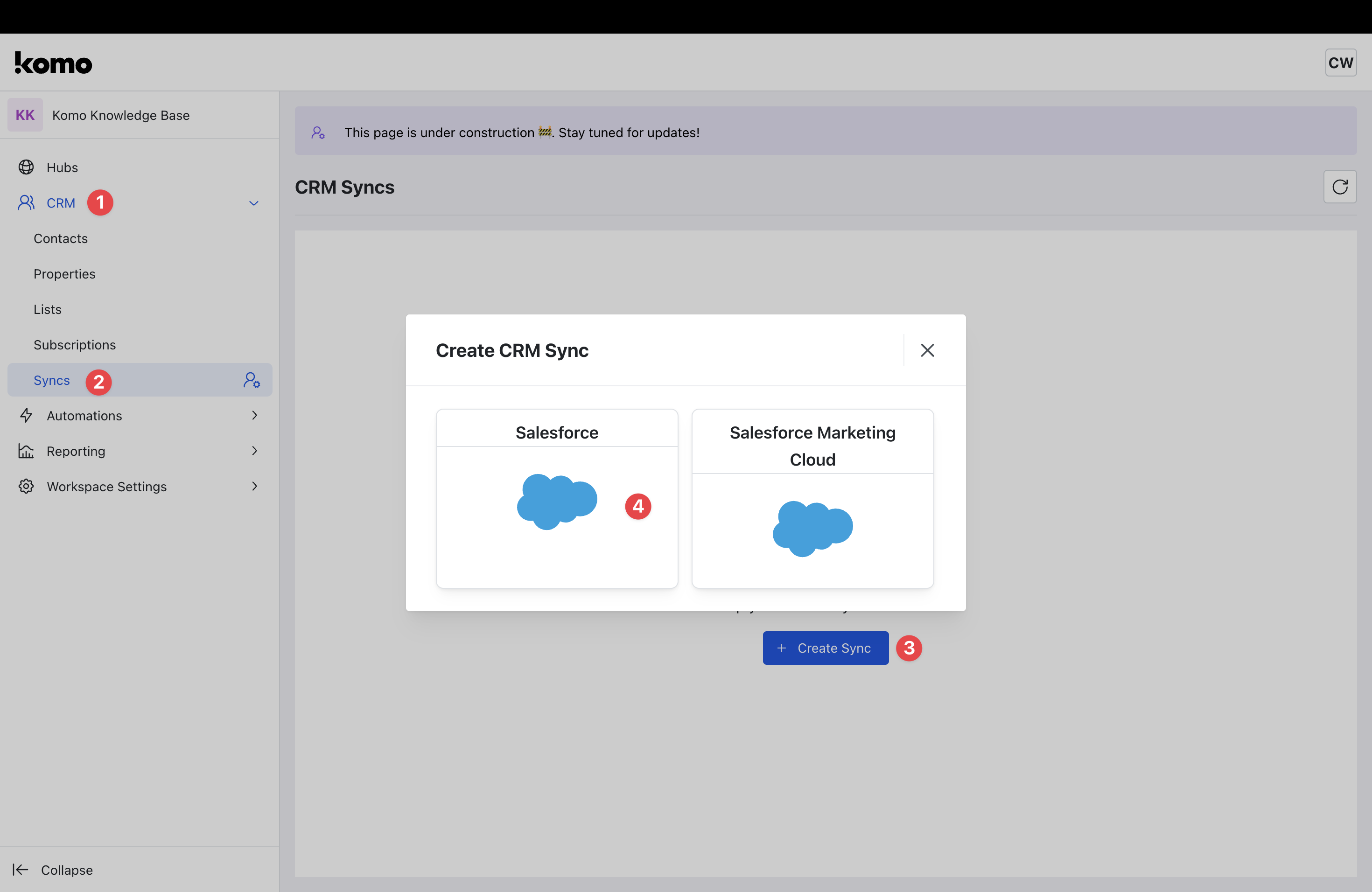Go to Subscriptions in the sidebar
Viewport: 1372px width, 892px height.
pyautogui.click(x=74, y=345)
